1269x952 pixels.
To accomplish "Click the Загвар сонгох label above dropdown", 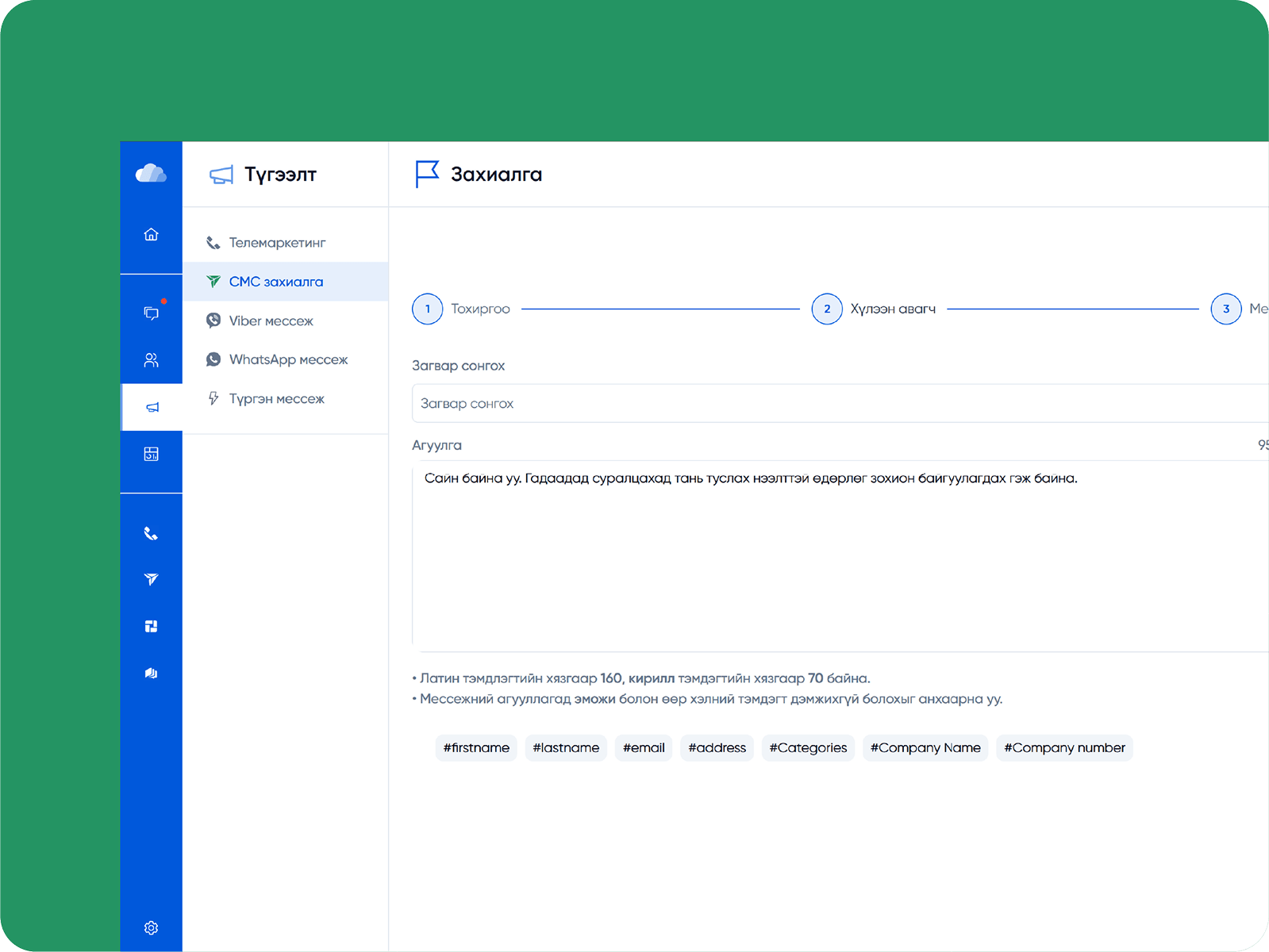I will point(458,366).
